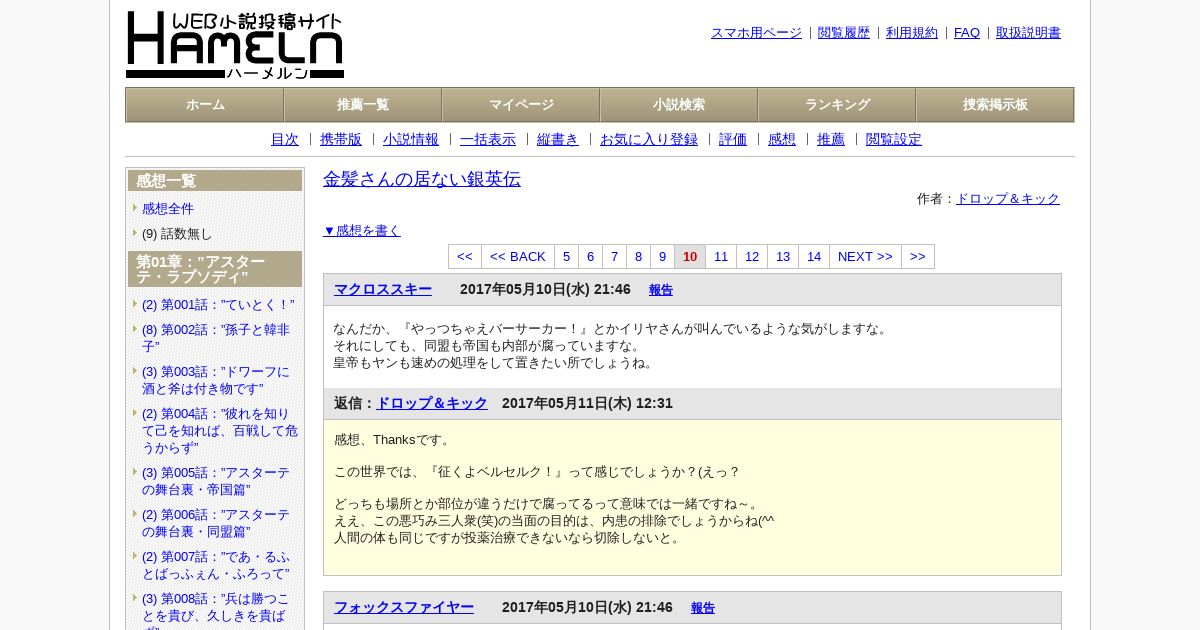This screenshot has width=1200, height=630.
Task: Switch to 携帯版 view
Action: (341, 140)
